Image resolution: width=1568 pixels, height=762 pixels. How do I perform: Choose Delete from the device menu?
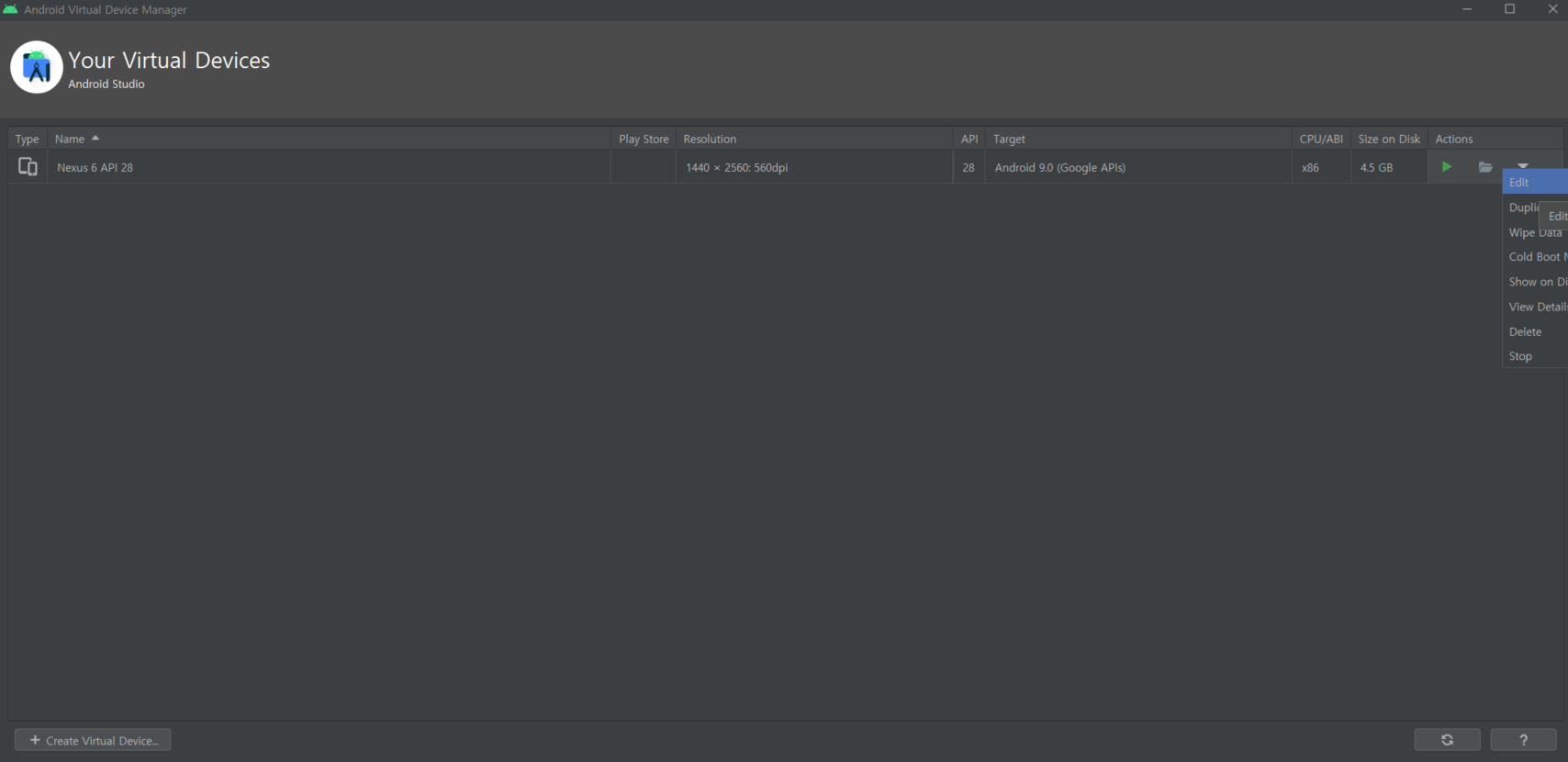[x=1535, y=331]
